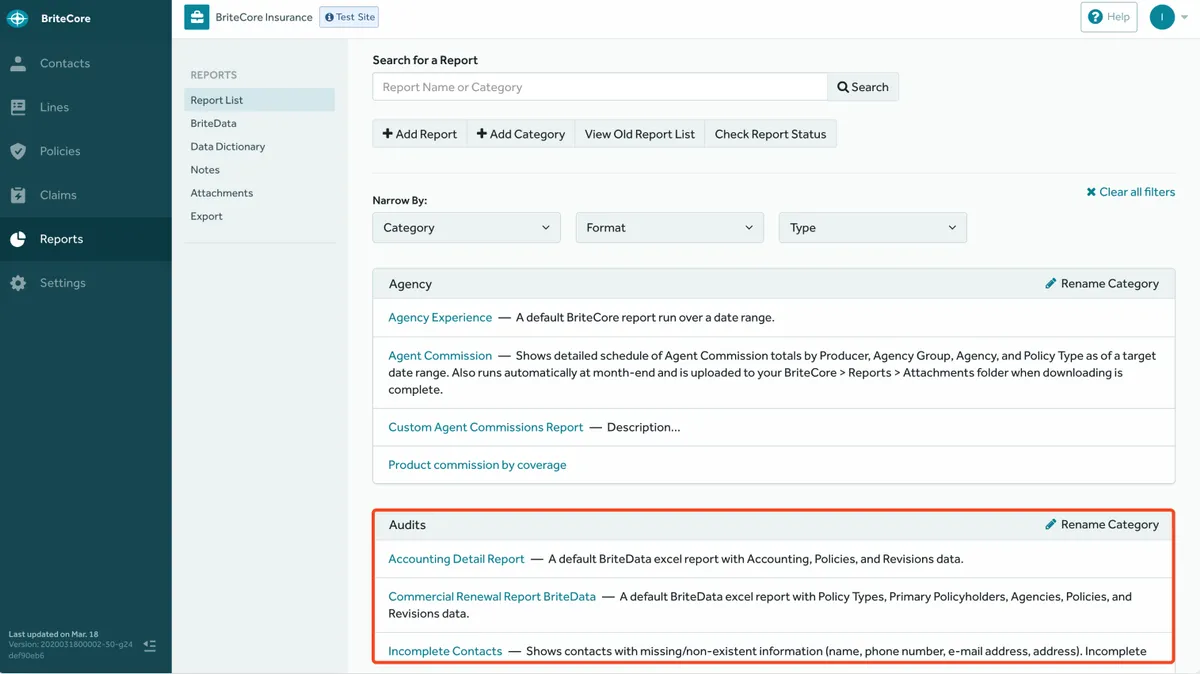Click the Audits category header text
Image resolution: width=1200 pixels, height=674 pixels.
click(407, 524)
